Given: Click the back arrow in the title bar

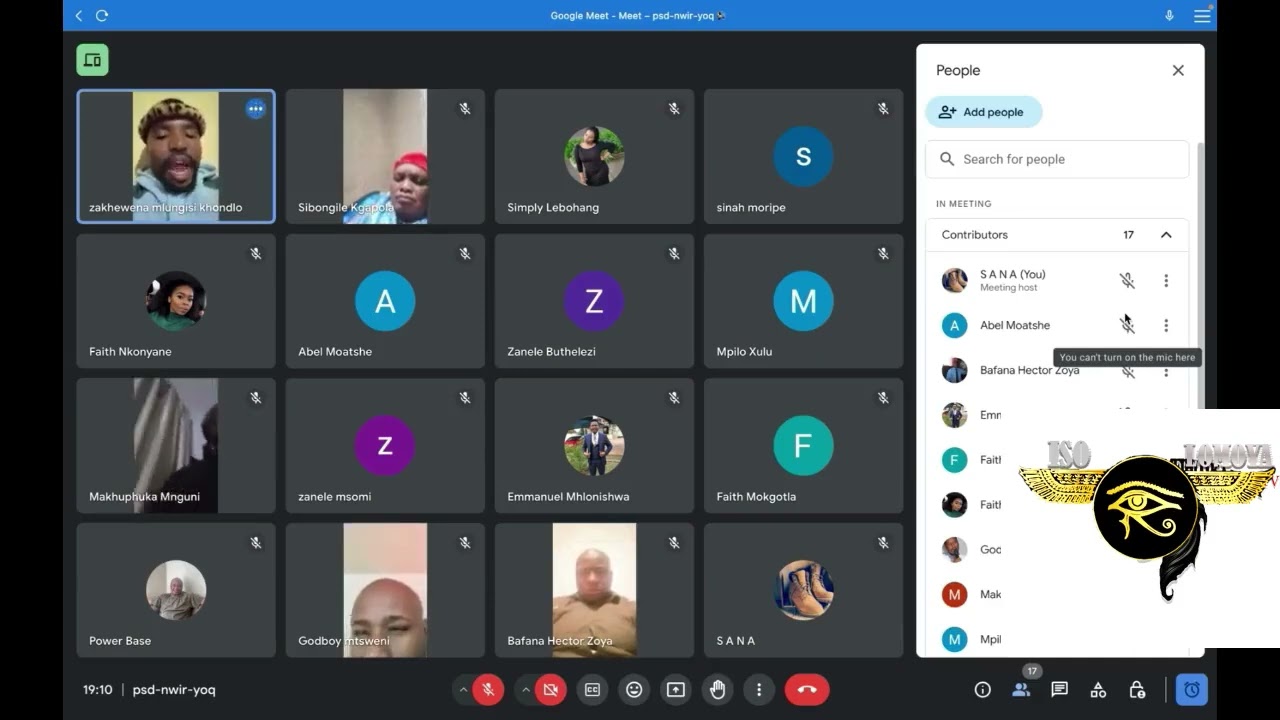Looking at the screenshot, I should point(79,15).
